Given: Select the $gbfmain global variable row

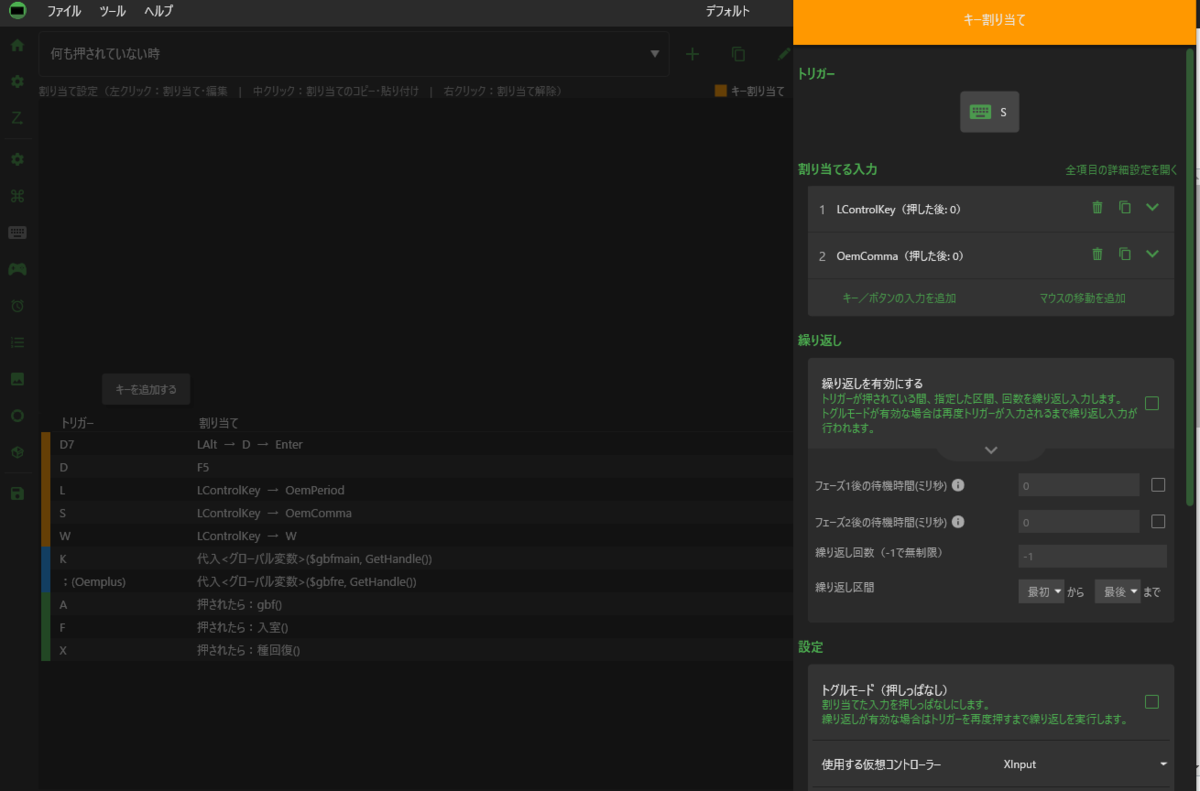Looking at the screenshot, I should click(416, 558).
